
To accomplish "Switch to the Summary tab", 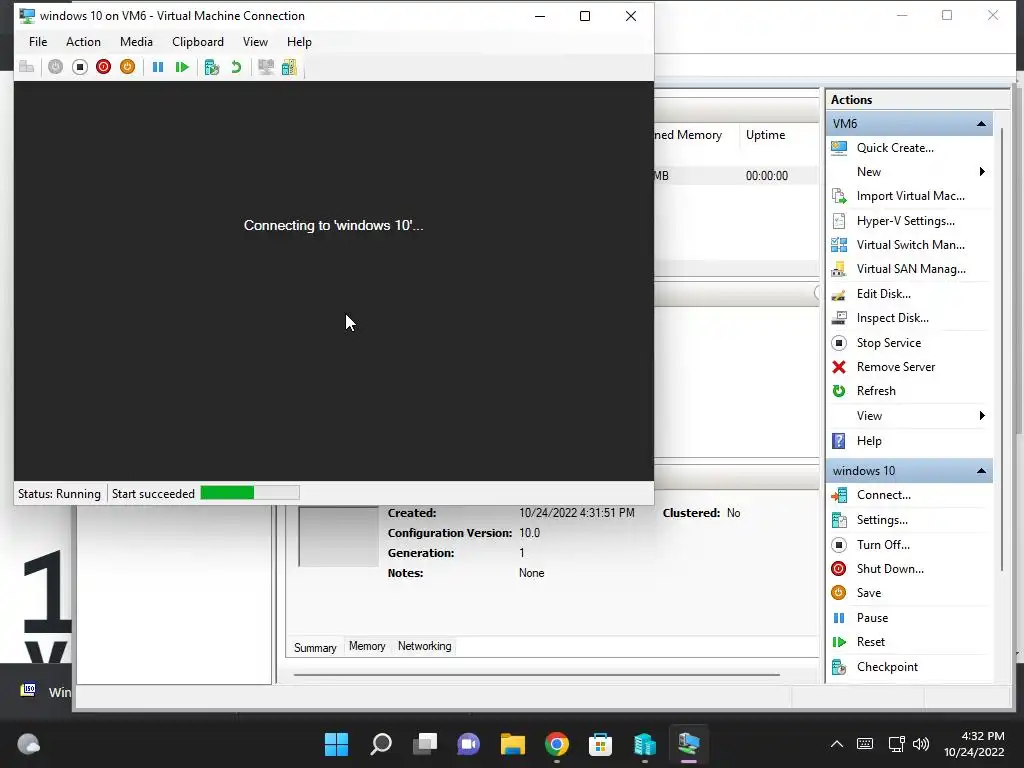I will click(x=315, y=647).
